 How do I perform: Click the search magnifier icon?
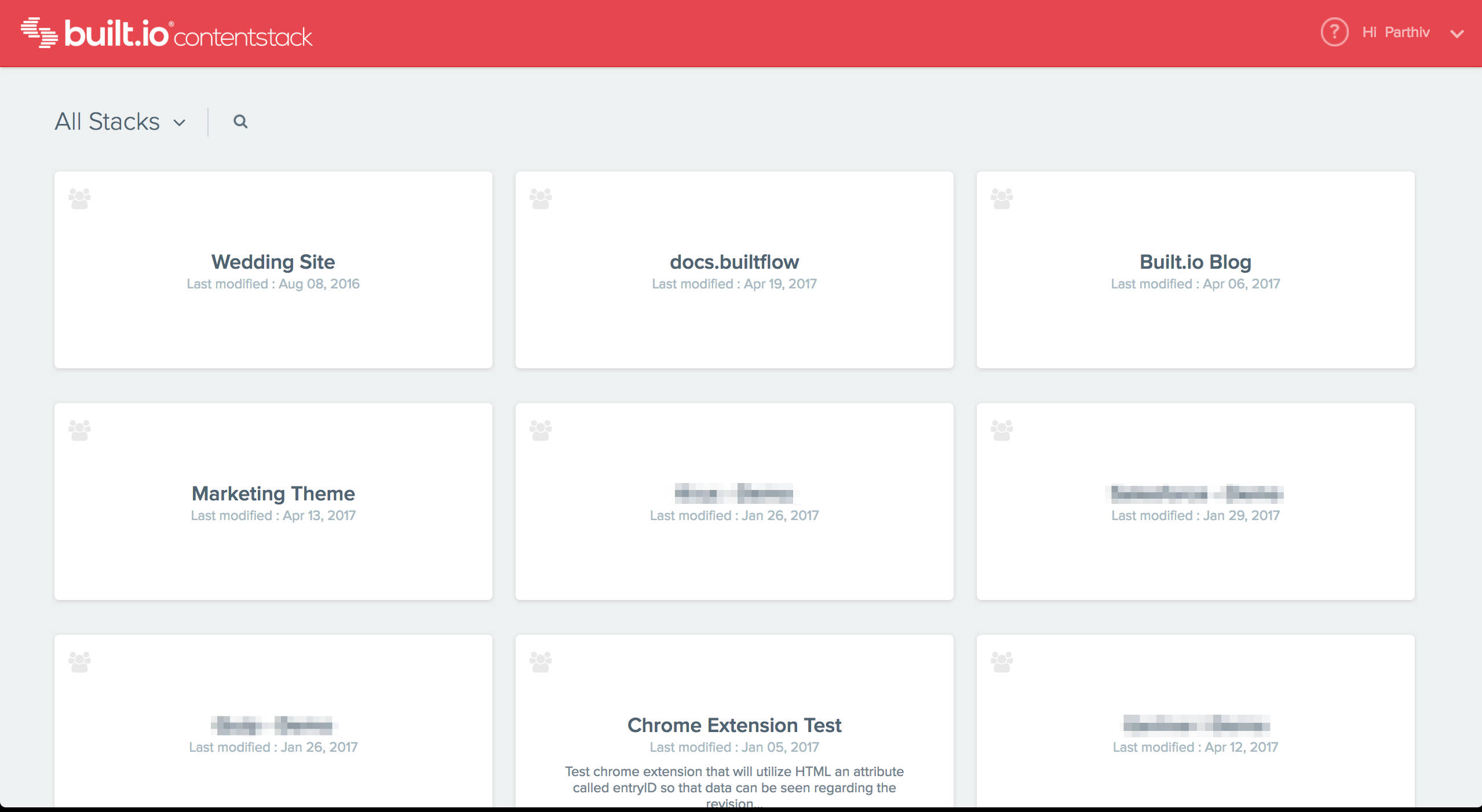pos(240,122)
